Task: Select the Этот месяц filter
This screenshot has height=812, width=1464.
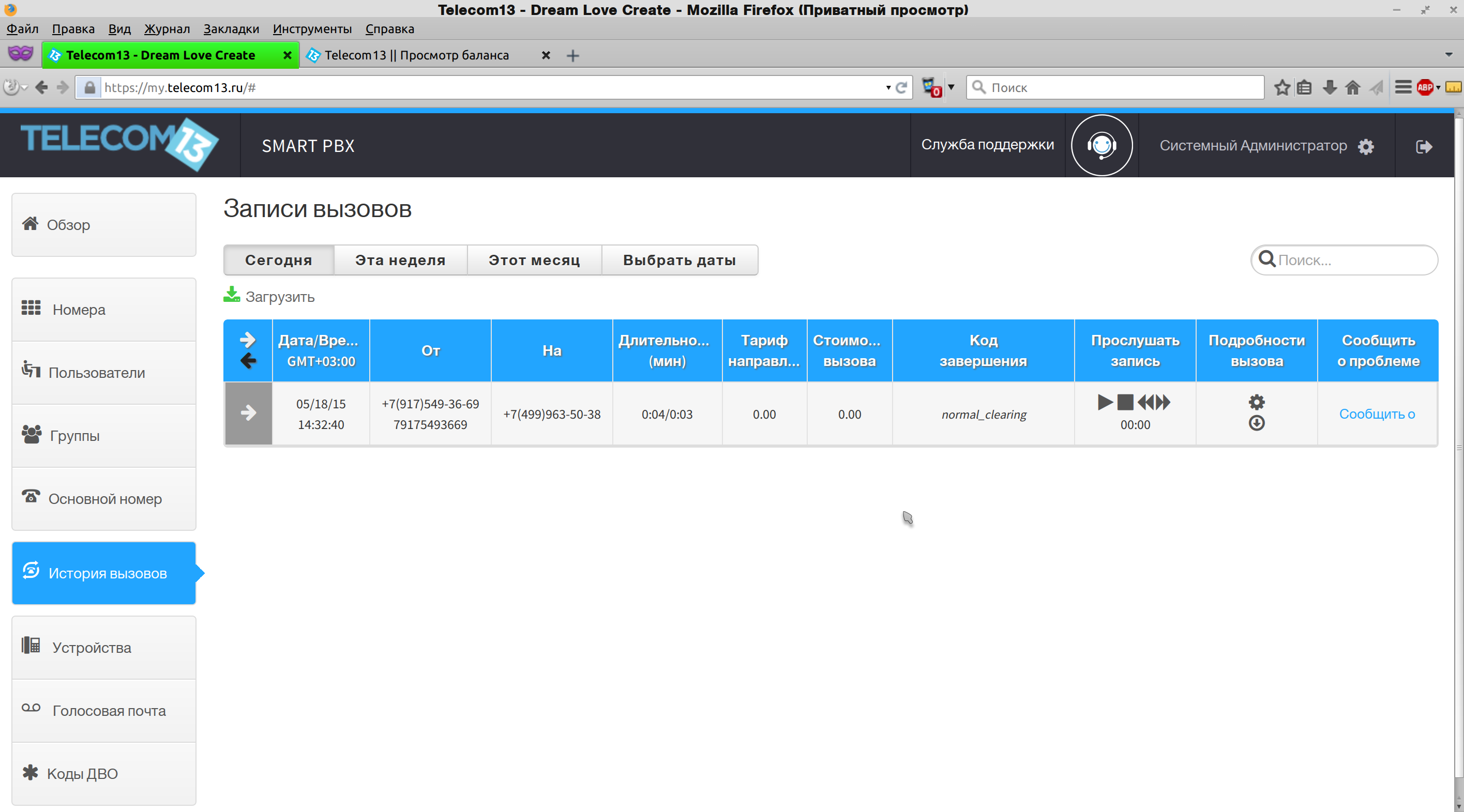Action: 534,261
